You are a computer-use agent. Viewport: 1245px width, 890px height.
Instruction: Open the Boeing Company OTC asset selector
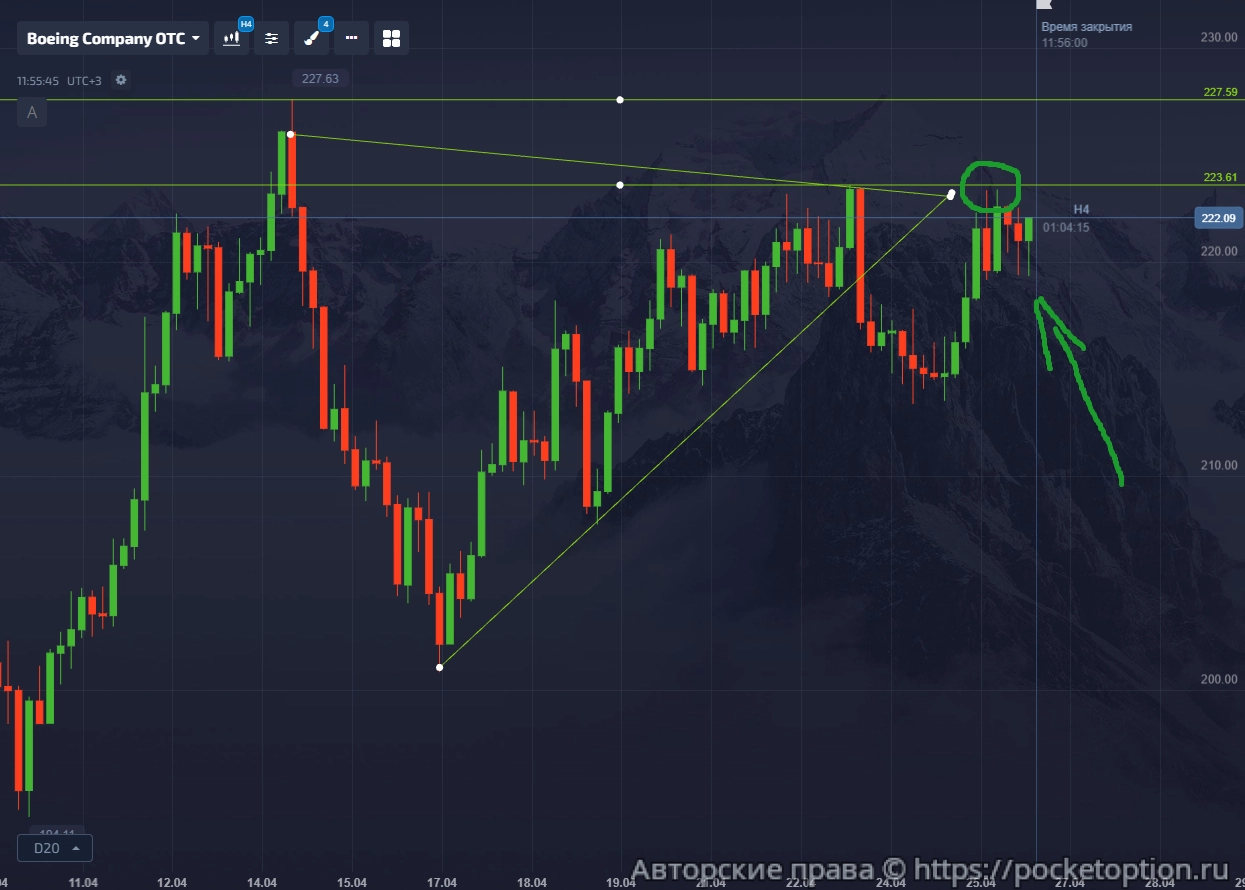coord(112,39)
